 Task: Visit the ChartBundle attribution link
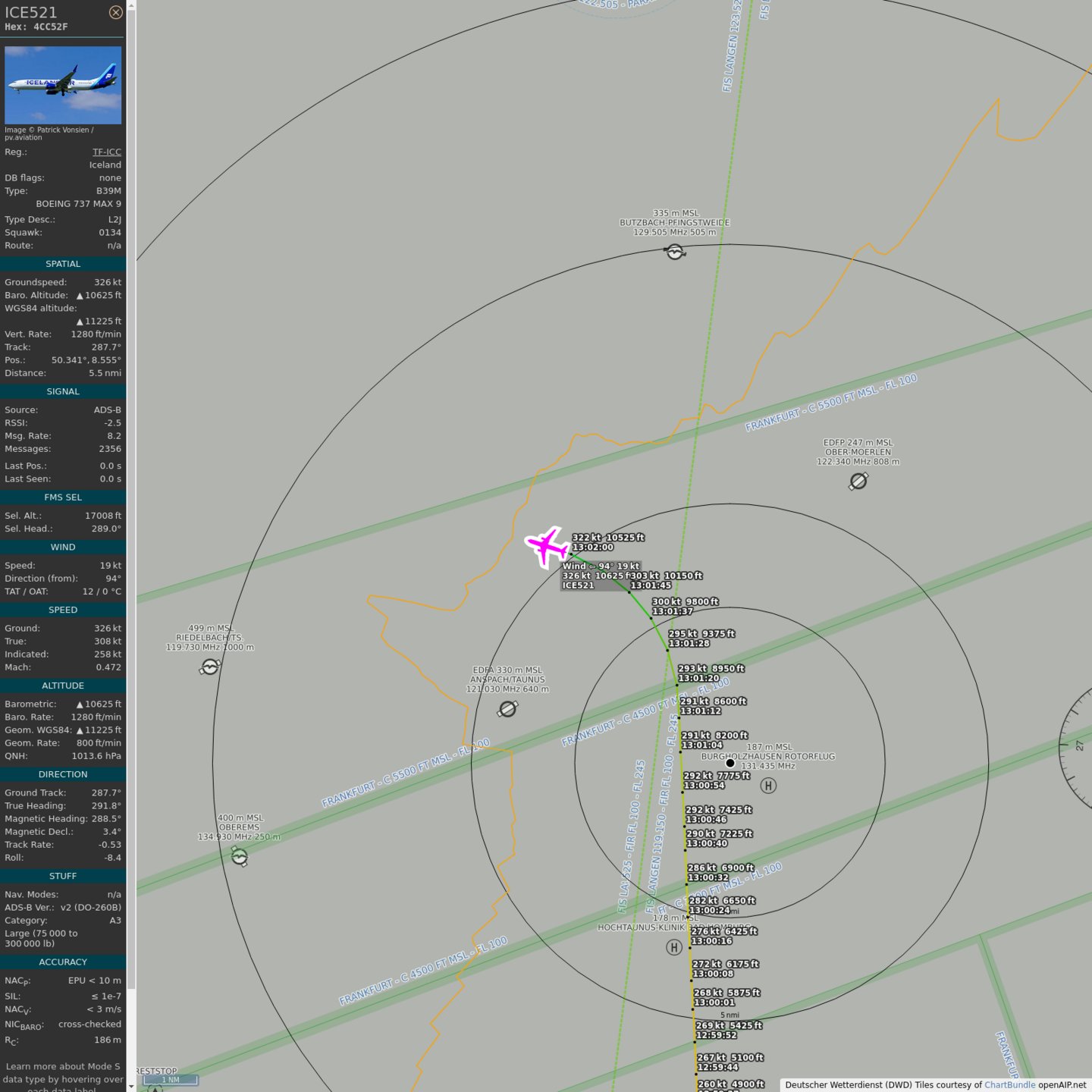(x=1009, y=1084)
